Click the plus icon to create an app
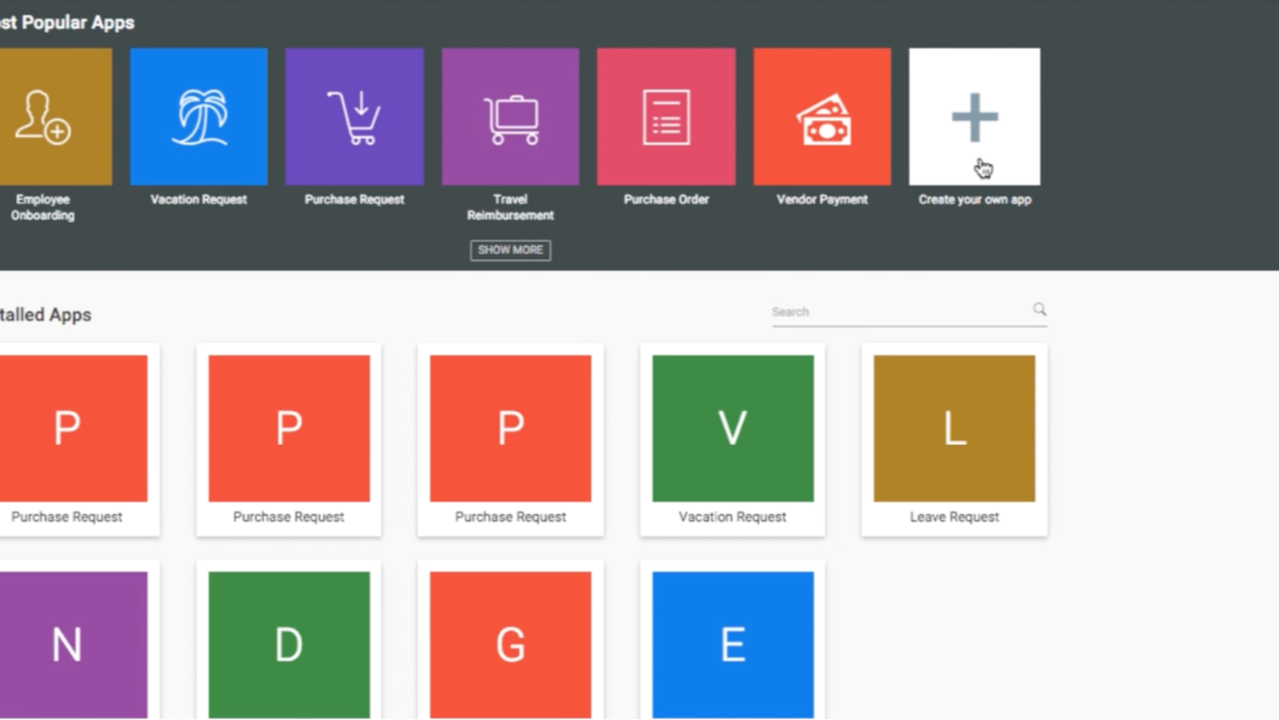 pos(974,117)
